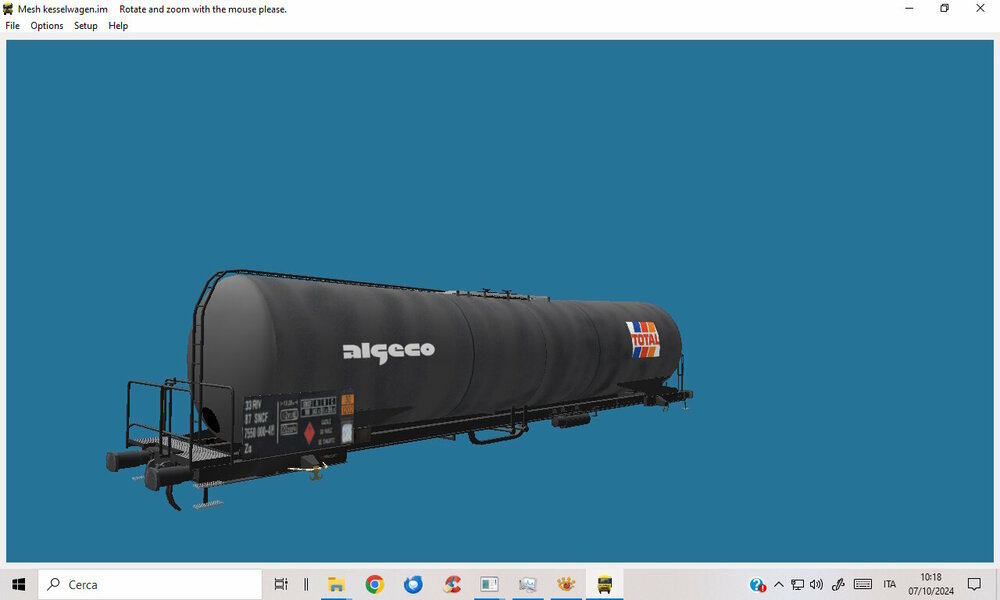
Task: Click the Cerca search box in taskbar
Action: tap(150, 584)
